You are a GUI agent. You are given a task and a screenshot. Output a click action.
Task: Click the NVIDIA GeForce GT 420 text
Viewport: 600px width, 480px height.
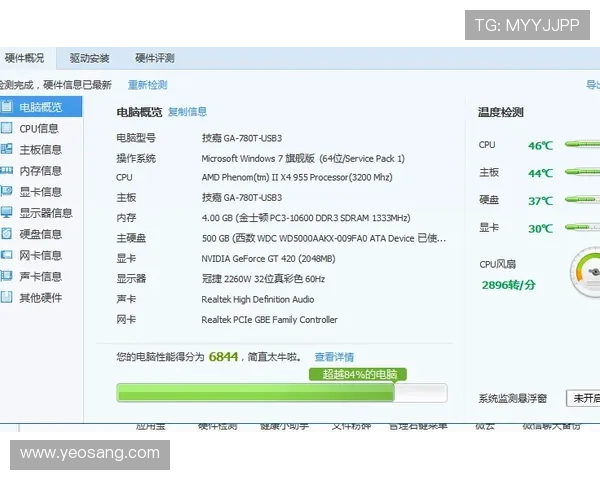pos(268,259)
